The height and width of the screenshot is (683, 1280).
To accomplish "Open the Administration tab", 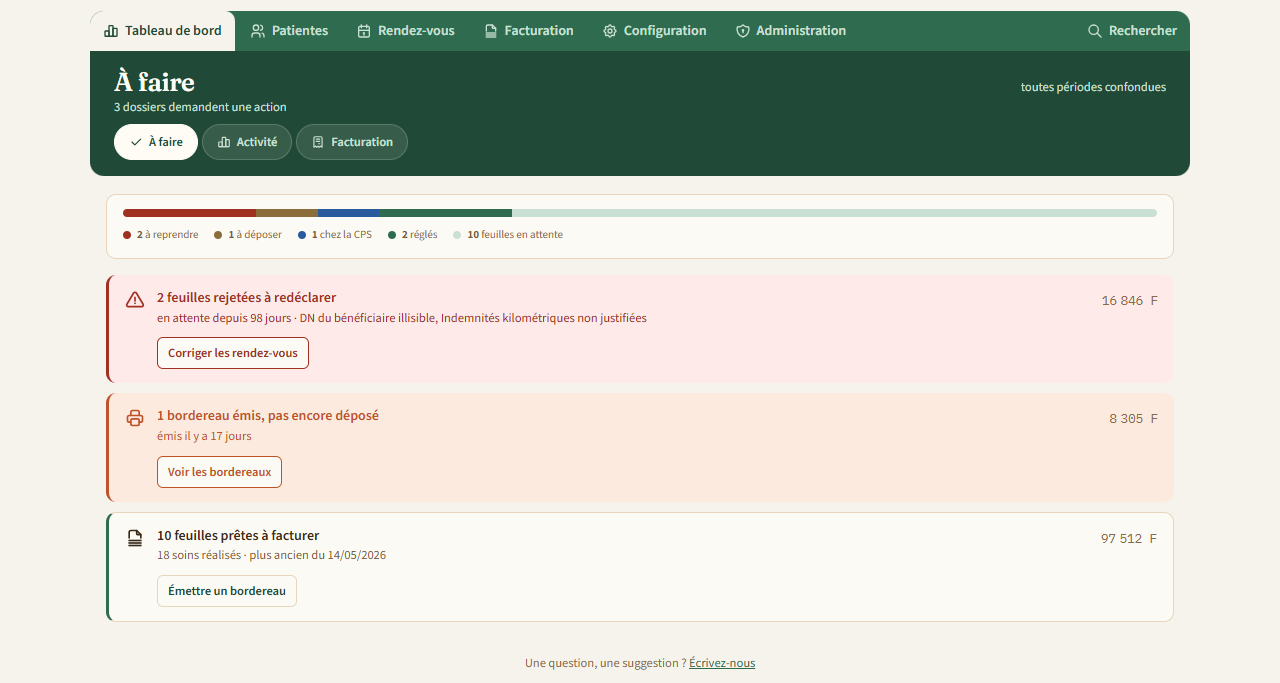I will [x=790, y=31].
